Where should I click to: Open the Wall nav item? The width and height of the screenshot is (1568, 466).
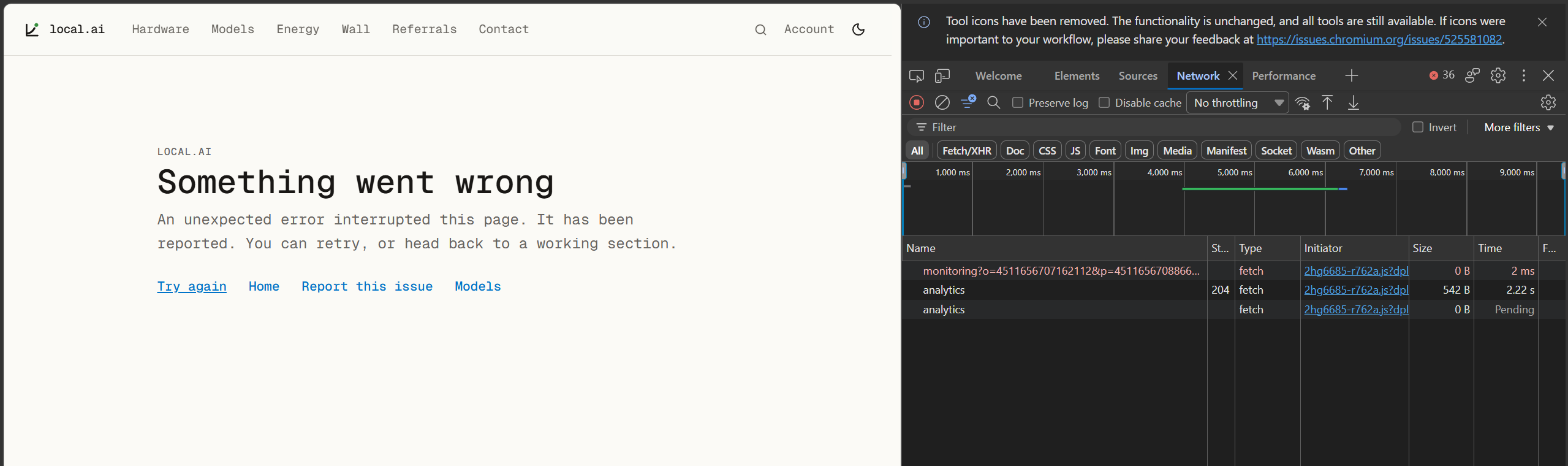coord(355,29)
